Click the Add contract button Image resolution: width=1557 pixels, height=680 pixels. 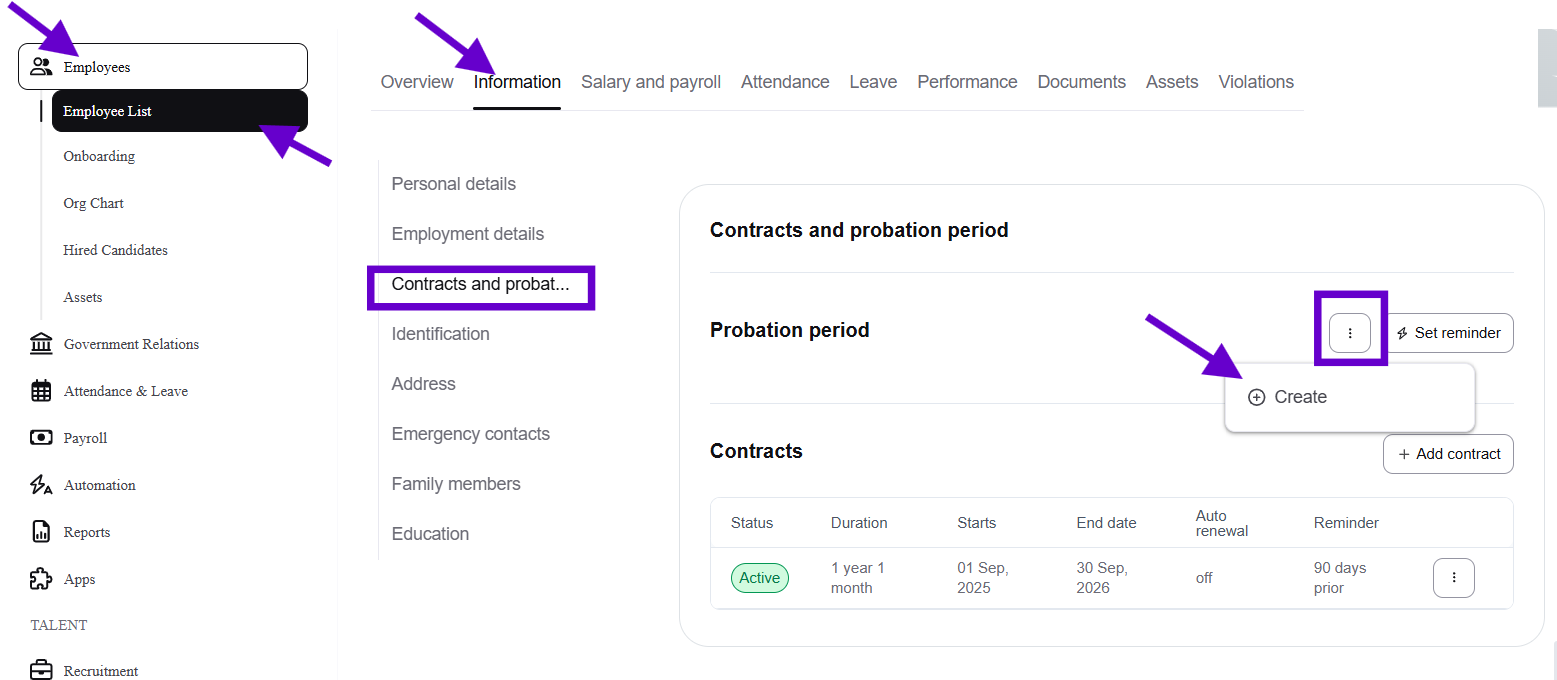(x=1448, y=454)
